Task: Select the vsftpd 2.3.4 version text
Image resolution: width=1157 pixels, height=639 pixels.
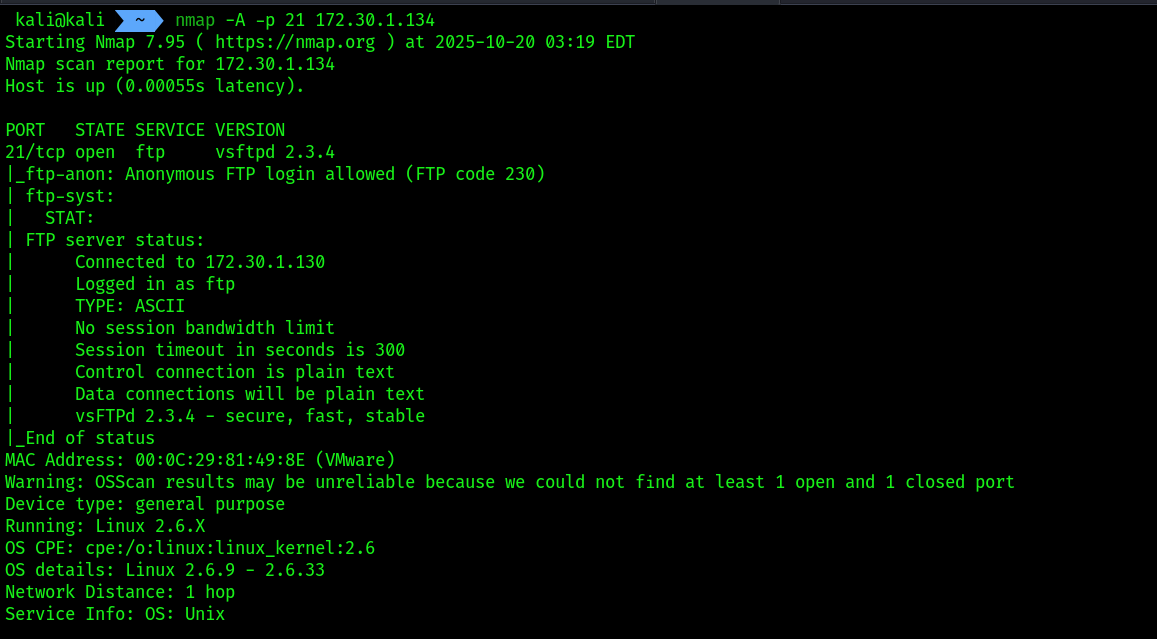Action: pyautogui.click(x=275, y=153)
